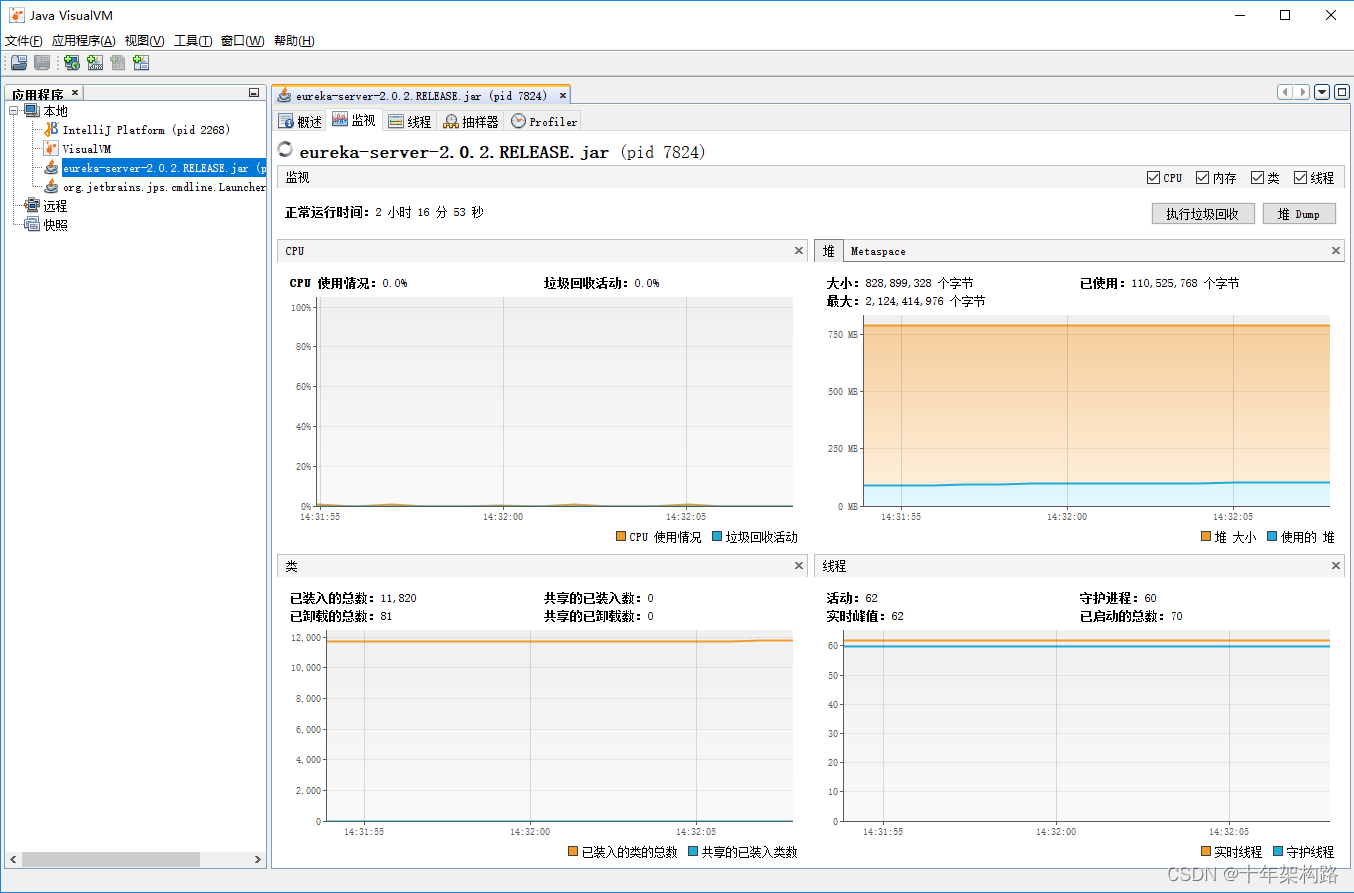
Task: Click the applications panel scrollbar left arrow
Action: click(14, 859)
